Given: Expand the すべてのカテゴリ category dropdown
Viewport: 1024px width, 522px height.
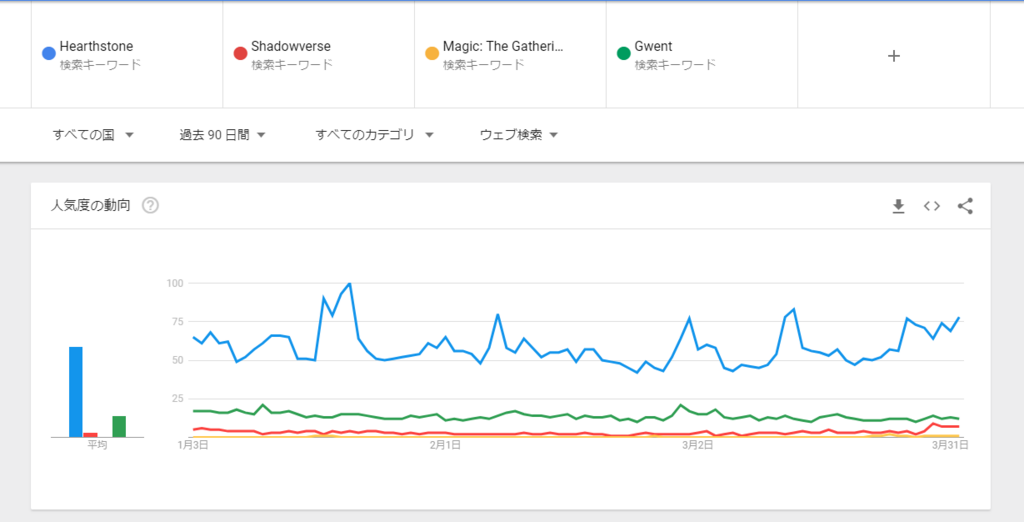Looking at the screenshot, I should click(x=373, y=135).
